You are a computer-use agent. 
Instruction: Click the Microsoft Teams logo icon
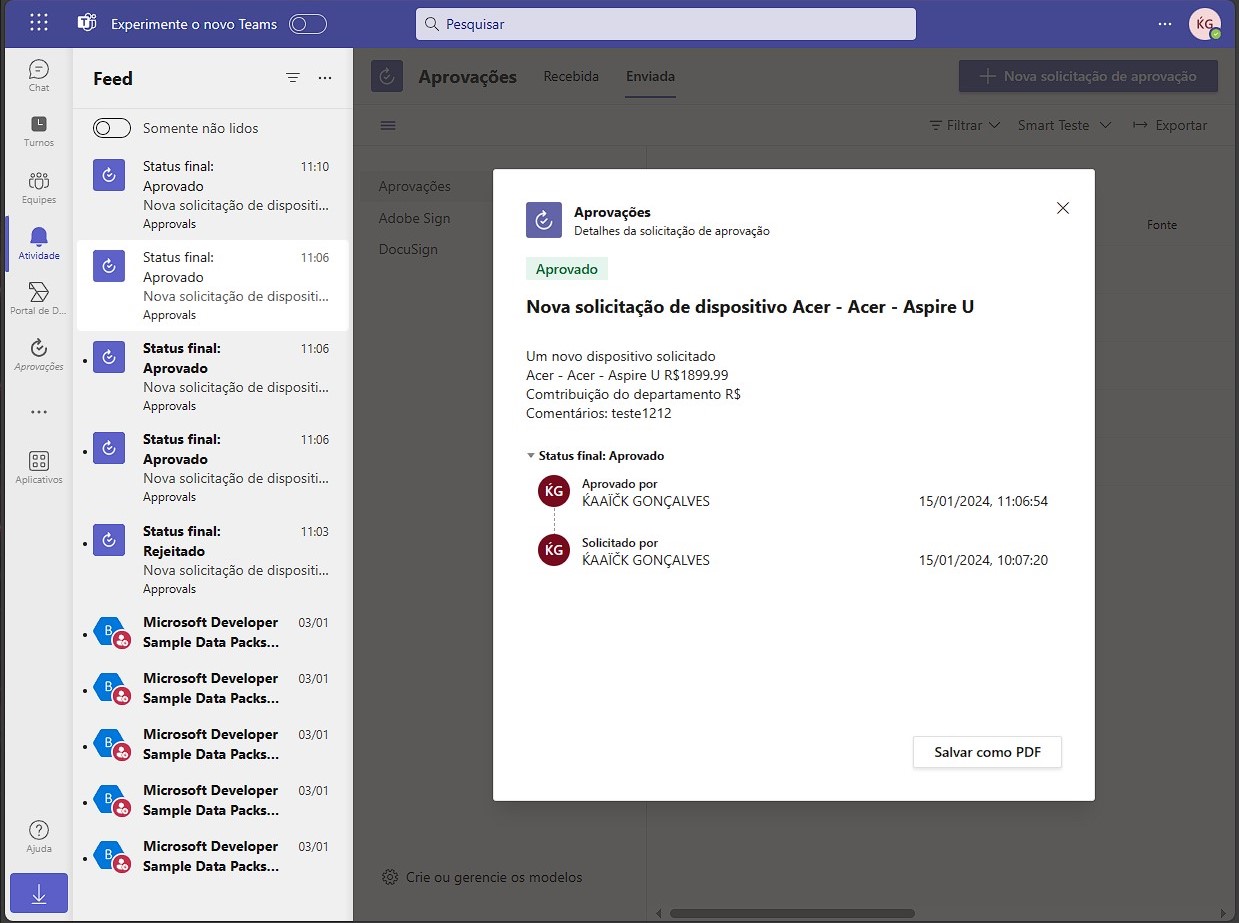point(87,24)
